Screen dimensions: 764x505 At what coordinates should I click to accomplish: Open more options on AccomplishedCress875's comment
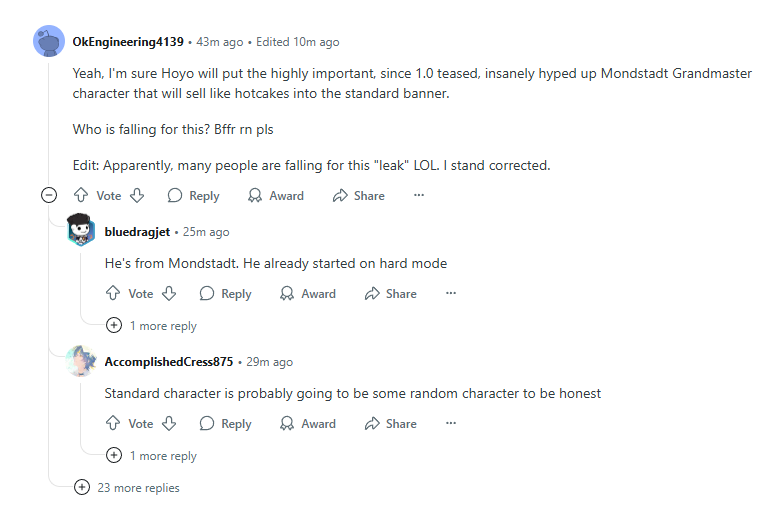(x=451, y=424)
